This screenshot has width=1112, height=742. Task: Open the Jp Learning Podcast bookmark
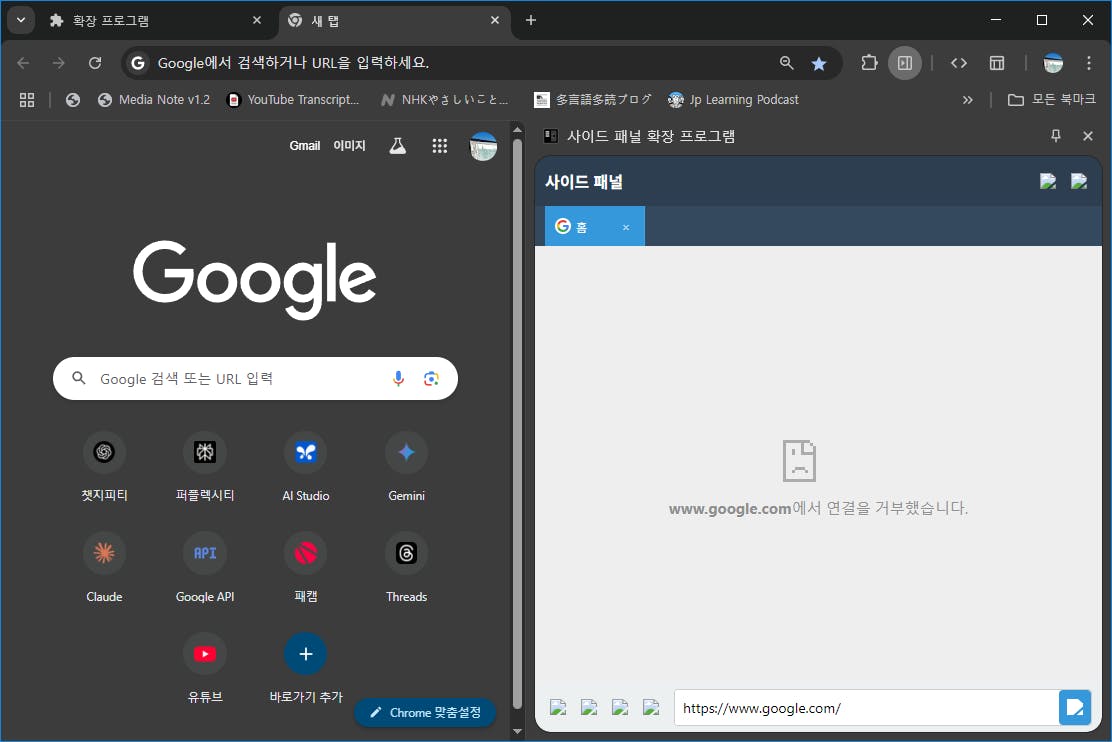coord(733,100)
